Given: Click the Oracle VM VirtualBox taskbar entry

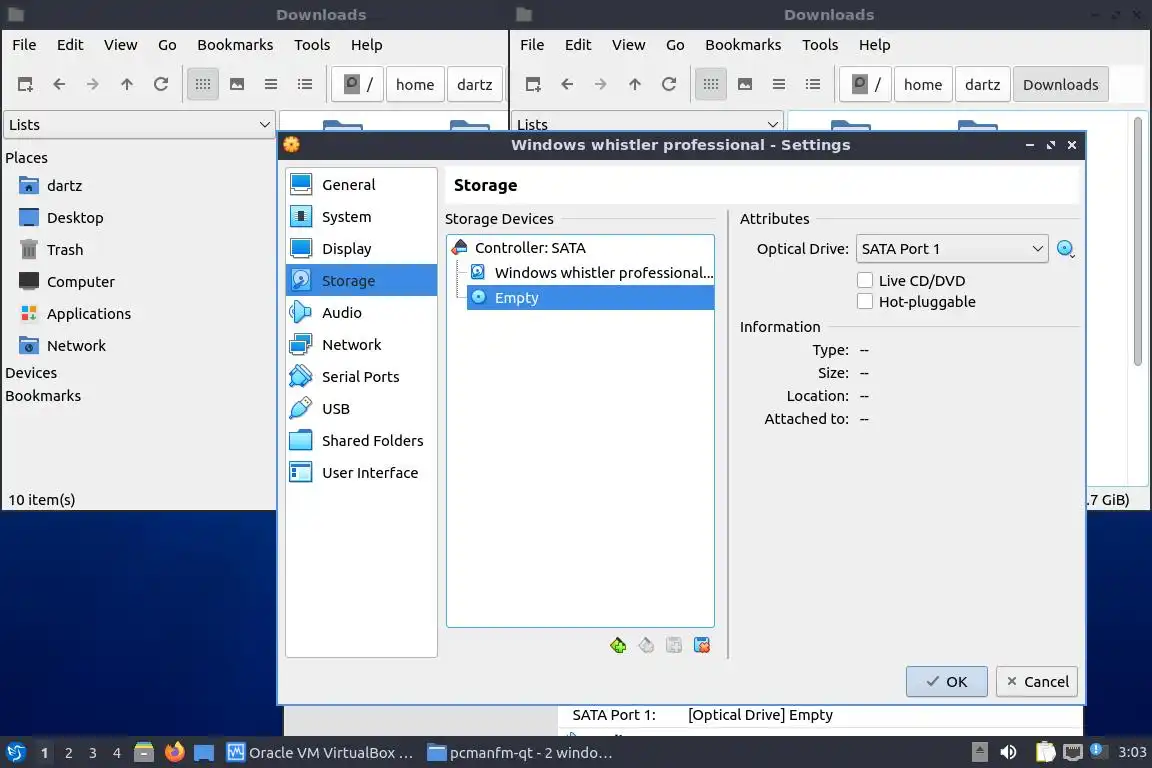Looking at the screenshot, I should pos(320,753).
